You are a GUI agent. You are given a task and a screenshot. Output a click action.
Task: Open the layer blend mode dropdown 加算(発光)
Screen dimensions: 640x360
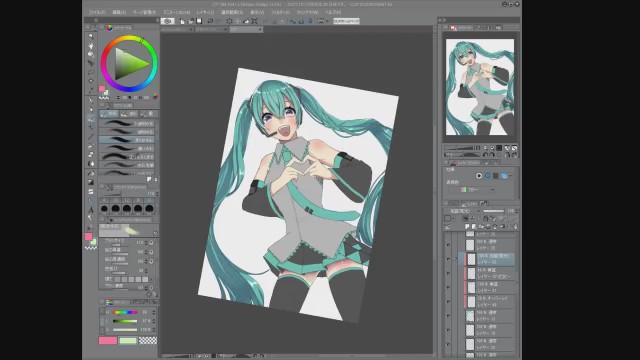(x=464, y=211)
